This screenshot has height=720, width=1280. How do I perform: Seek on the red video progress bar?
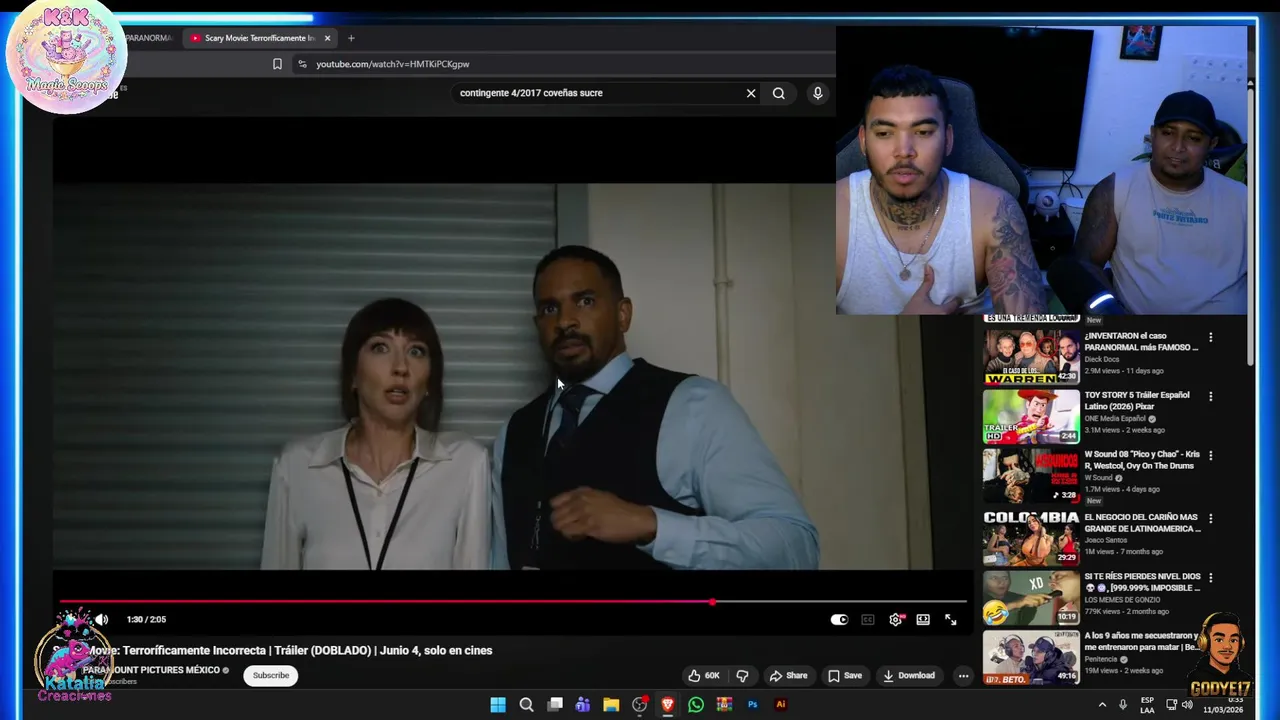[513, 602]
